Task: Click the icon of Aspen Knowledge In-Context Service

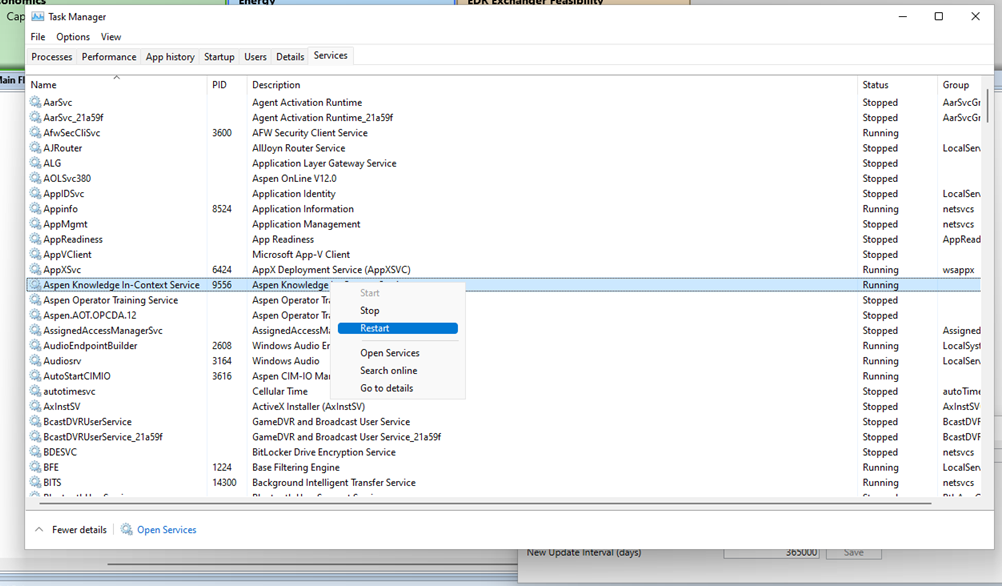Action: point(35,284)
